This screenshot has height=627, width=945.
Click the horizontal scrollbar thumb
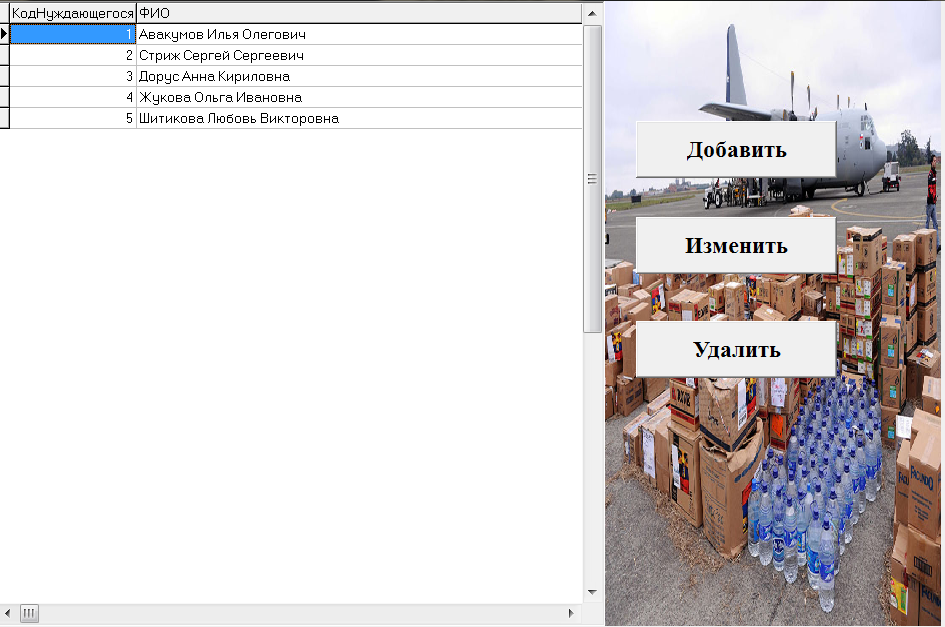coord(29,613)
